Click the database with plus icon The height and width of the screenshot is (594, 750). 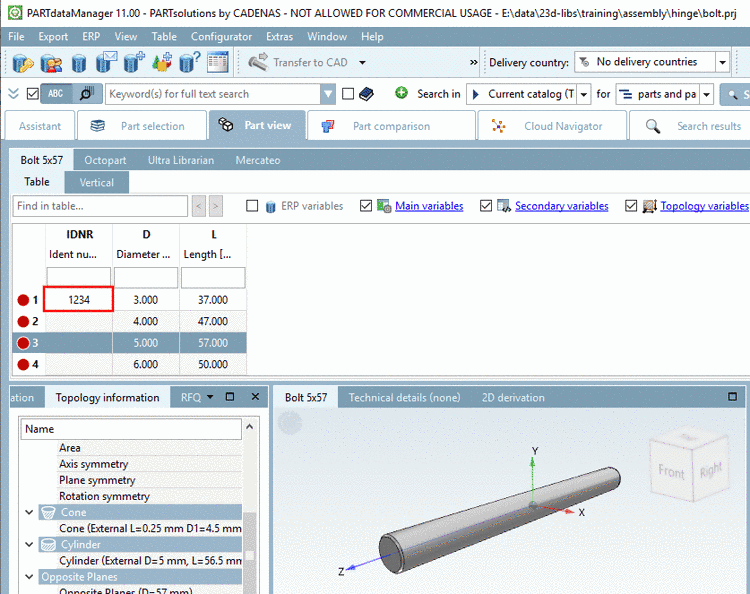pyautogui.click(x=134, y=62)
